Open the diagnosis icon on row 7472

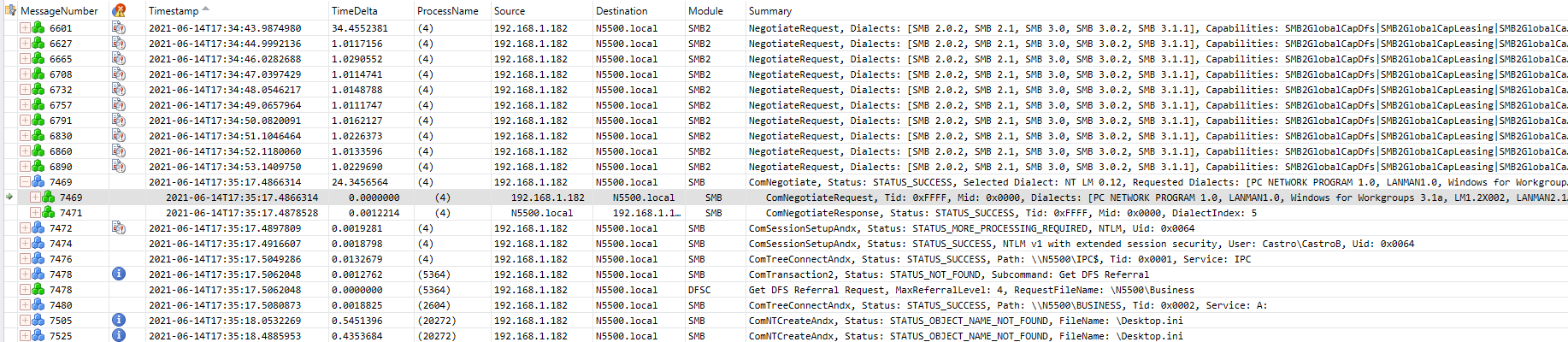pos(119,228)
